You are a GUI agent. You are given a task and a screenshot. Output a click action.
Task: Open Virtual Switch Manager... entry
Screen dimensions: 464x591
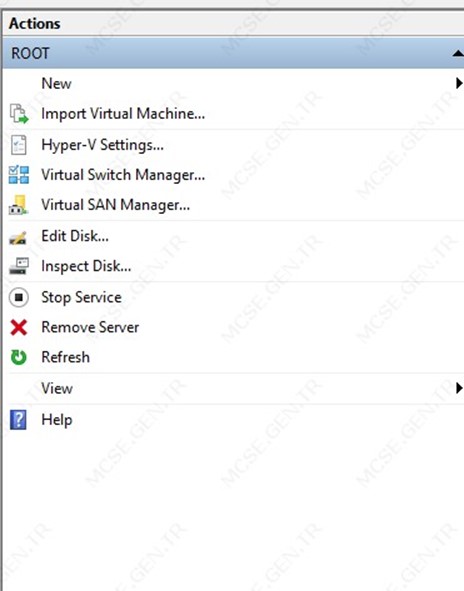pyautogui.click(x=123, y=175)
